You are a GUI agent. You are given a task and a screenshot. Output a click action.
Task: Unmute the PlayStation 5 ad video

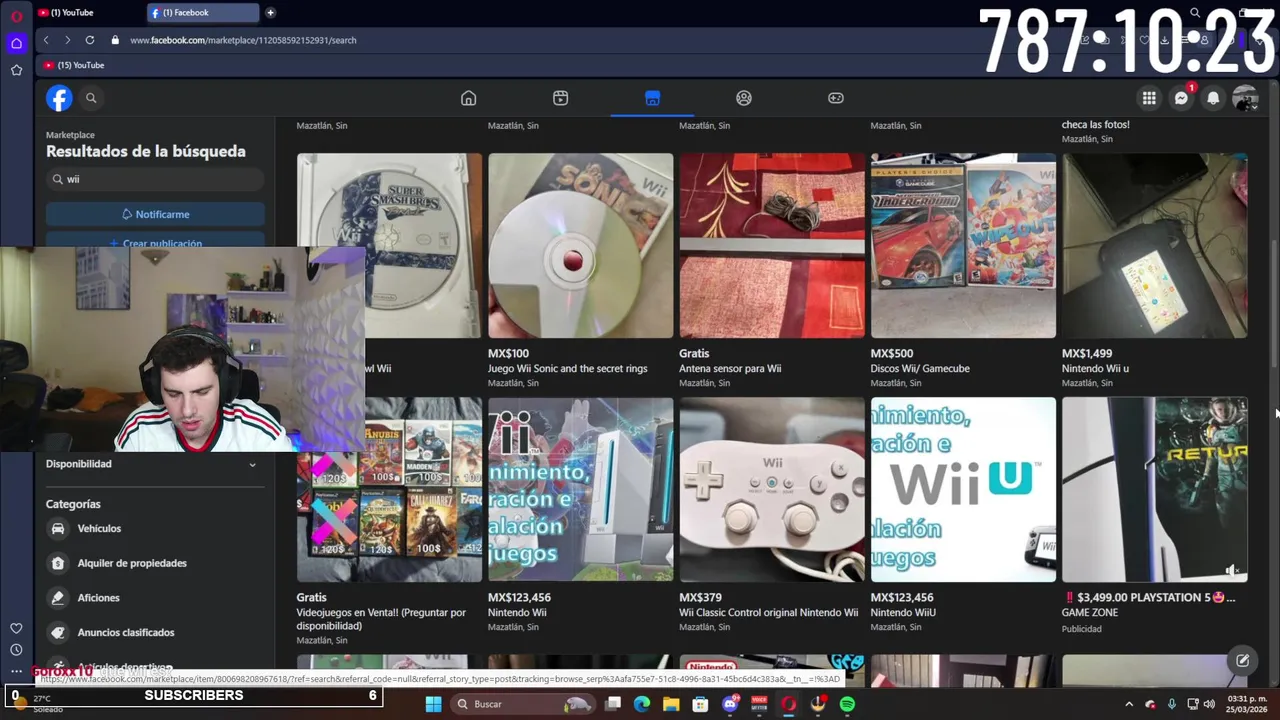click(x=1232, y=570)
